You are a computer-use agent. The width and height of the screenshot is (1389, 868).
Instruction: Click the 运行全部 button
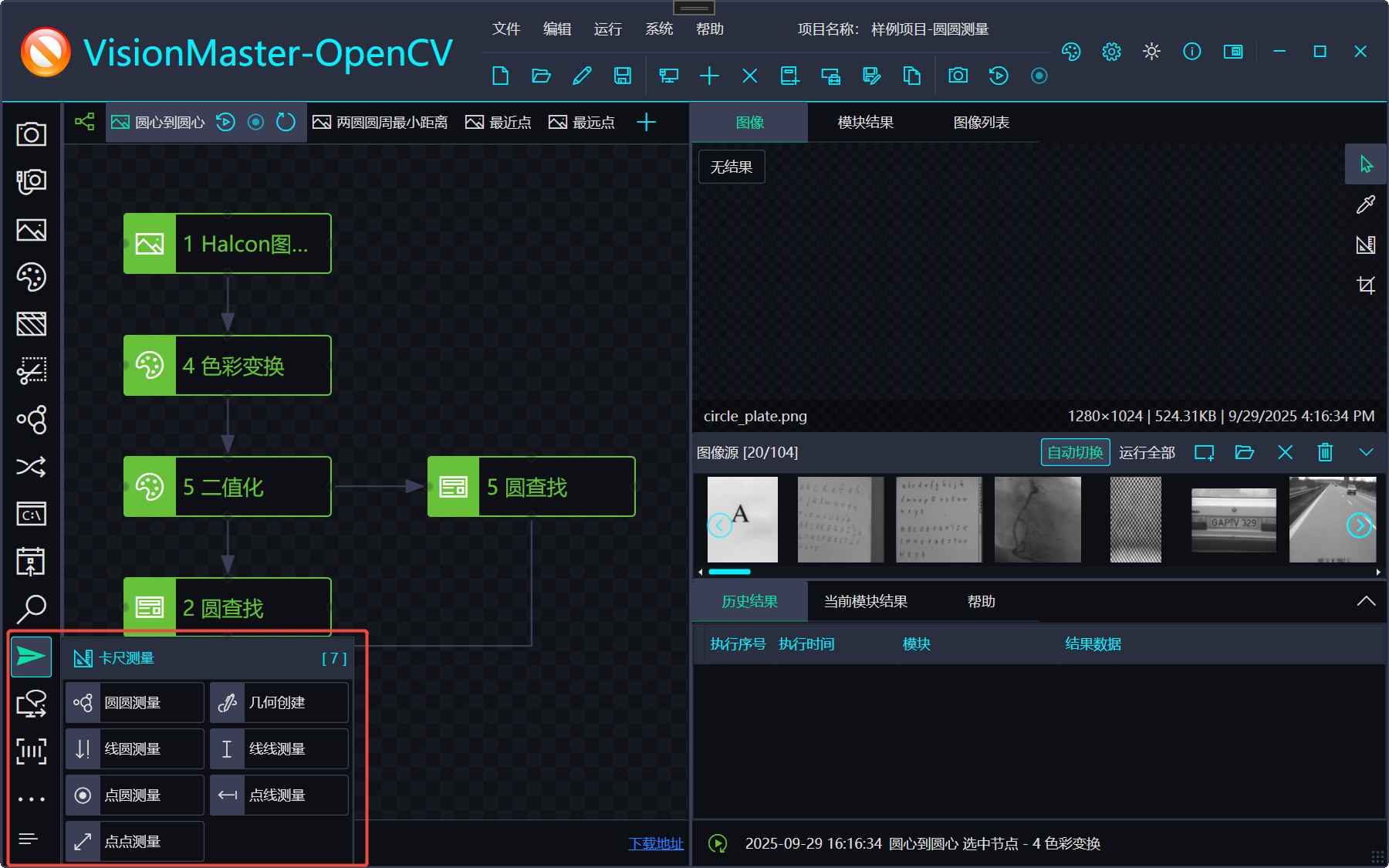point(1147,452)
